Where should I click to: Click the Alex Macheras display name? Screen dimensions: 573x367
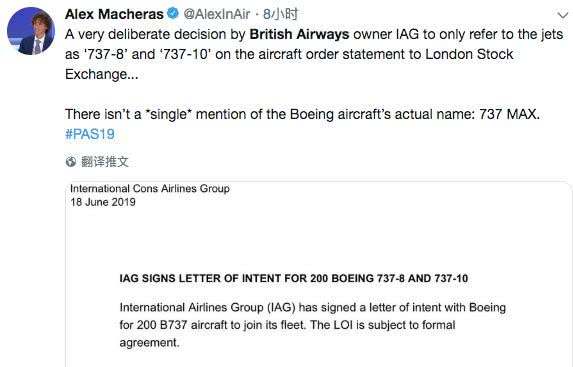(x=114, y=14)
